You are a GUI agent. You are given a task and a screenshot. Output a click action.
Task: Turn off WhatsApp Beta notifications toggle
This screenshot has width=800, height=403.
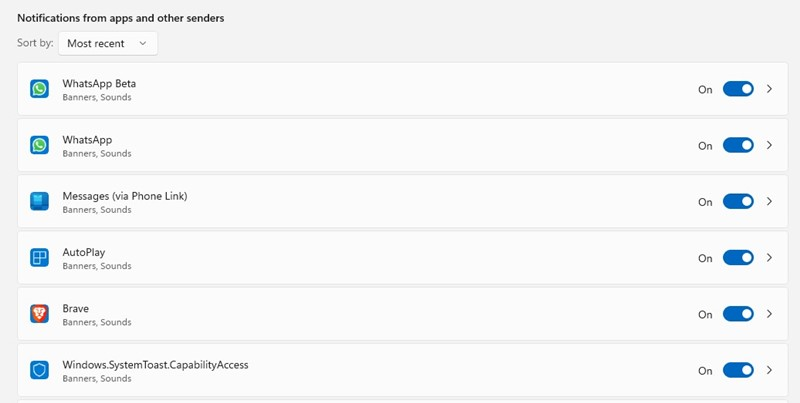[x=738, y=89]
